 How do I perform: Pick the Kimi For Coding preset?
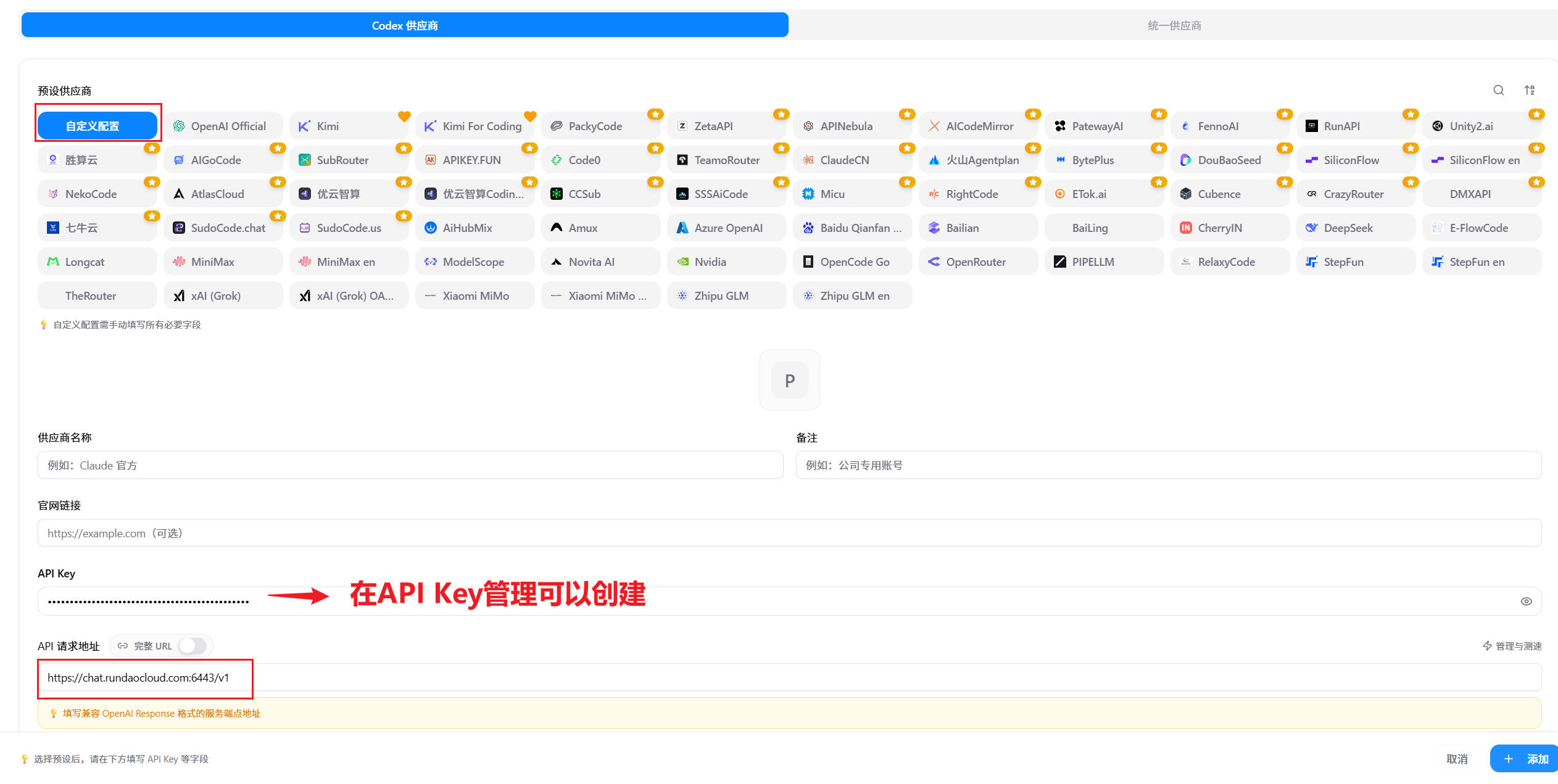pos(475,126)
